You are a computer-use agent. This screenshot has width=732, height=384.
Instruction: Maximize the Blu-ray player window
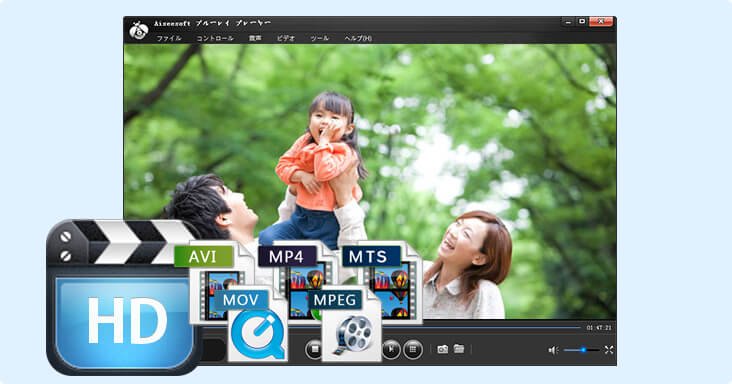[x=582, y=21]
